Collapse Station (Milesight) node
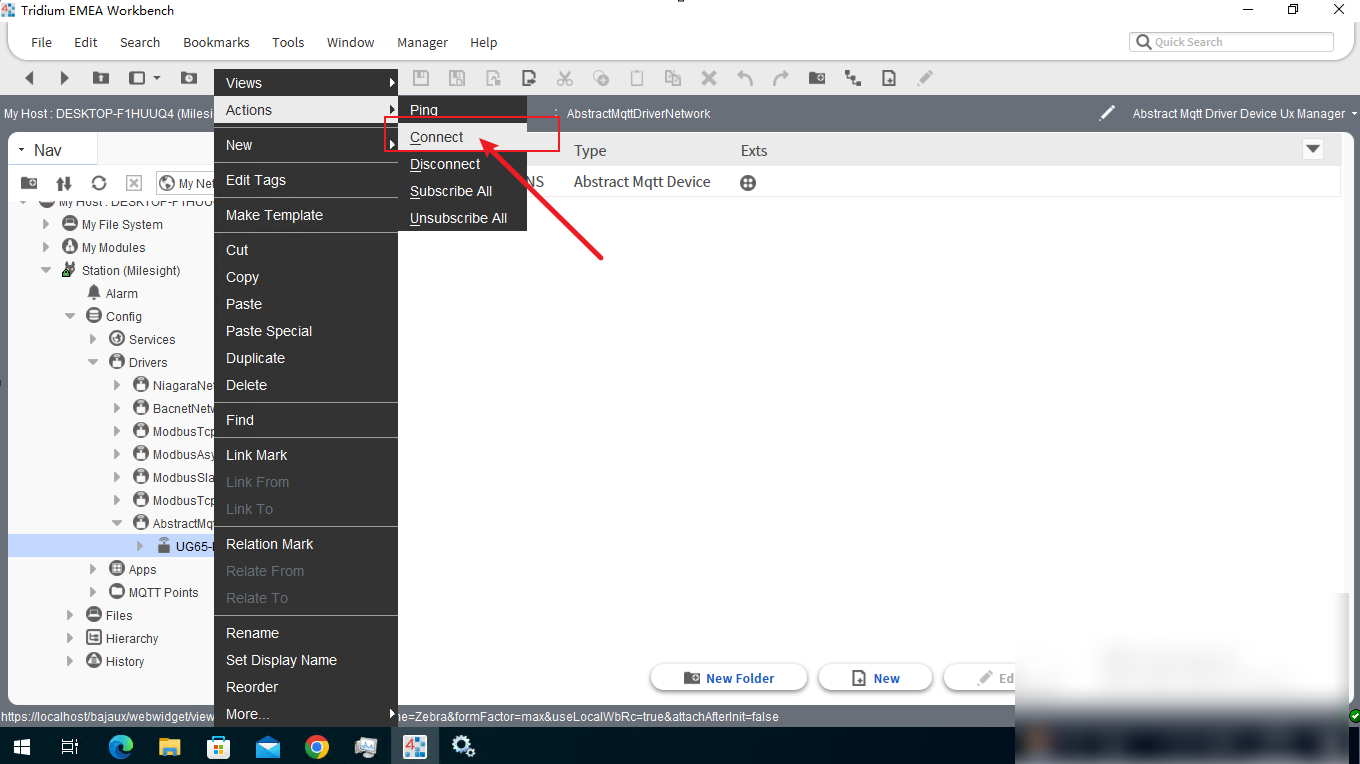 [46, 271]
